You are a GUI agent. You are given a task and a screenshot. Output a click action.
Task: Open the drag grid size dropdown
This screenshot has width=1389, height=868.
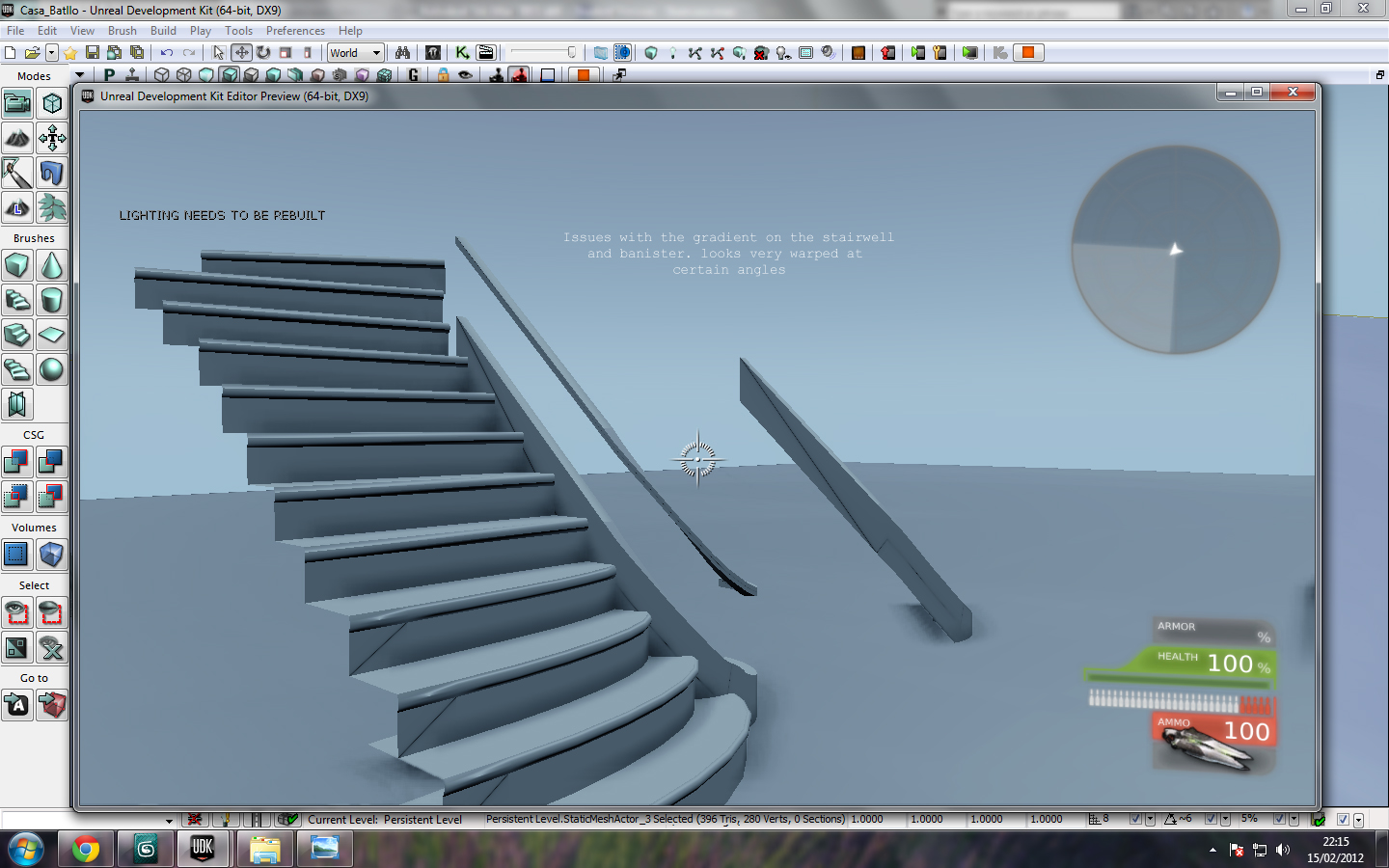(1150, 819)
